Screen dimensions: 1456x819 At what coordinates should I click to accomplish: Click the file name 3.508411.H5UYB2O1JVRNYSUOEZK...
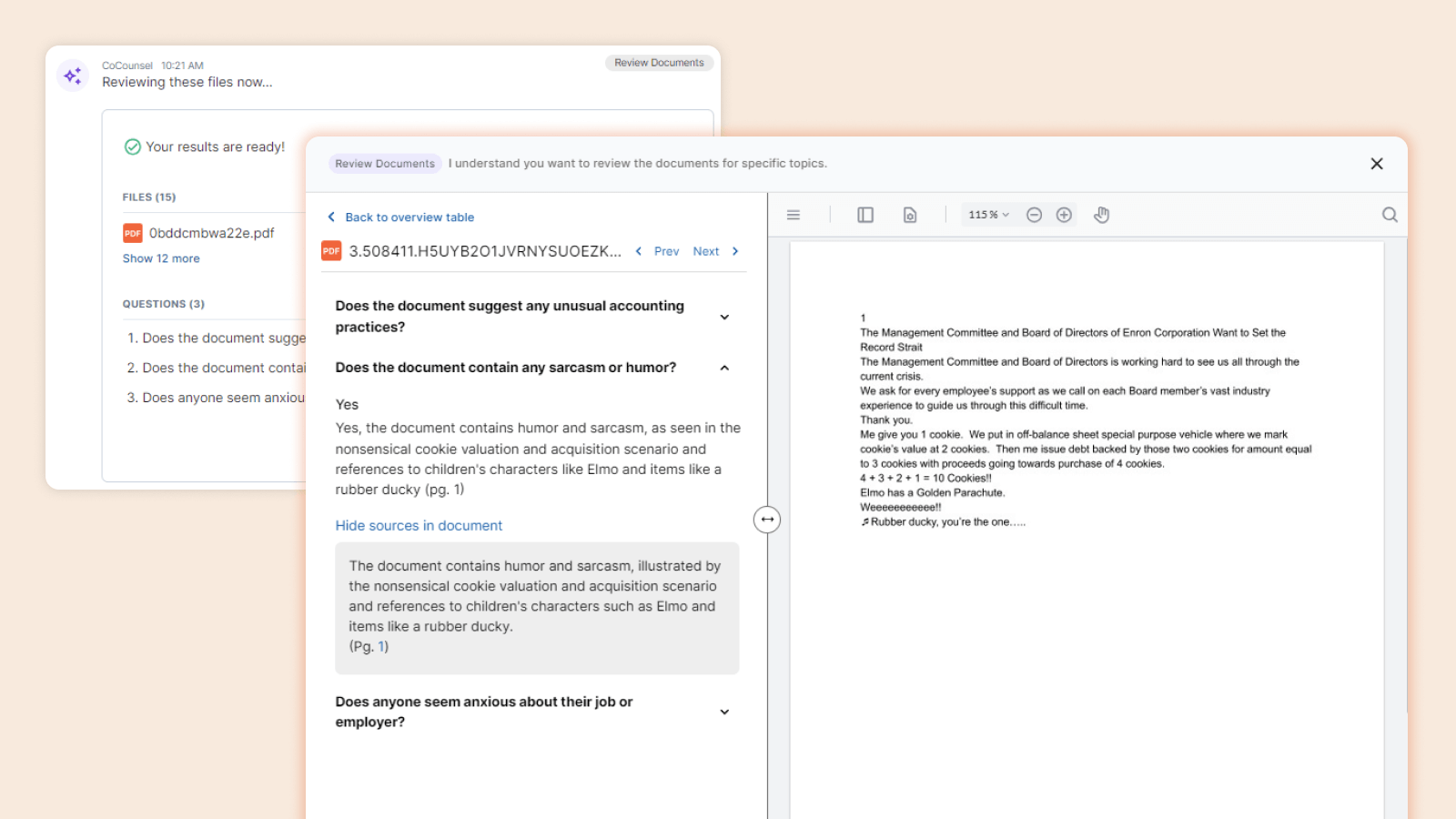(x=486, y=251)
